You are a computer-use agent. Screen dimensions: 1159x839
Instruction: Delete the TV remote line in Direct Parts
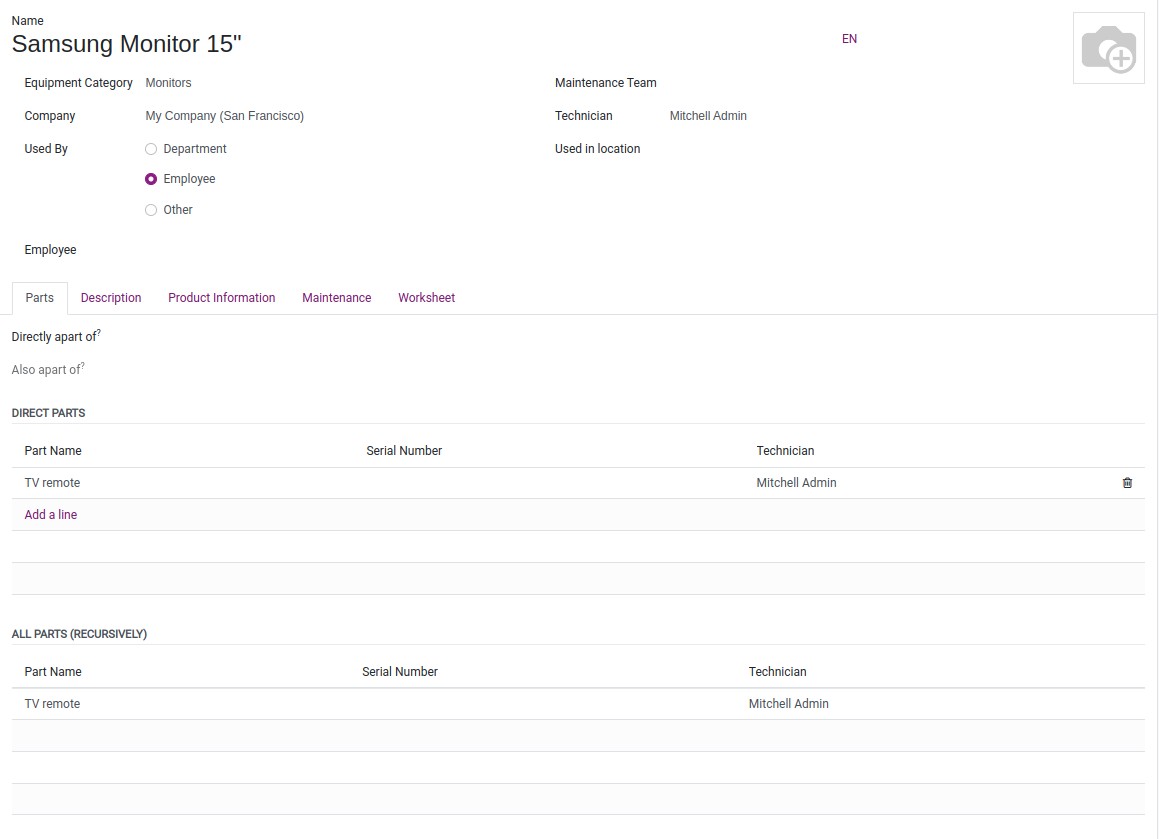point(1127,483)
